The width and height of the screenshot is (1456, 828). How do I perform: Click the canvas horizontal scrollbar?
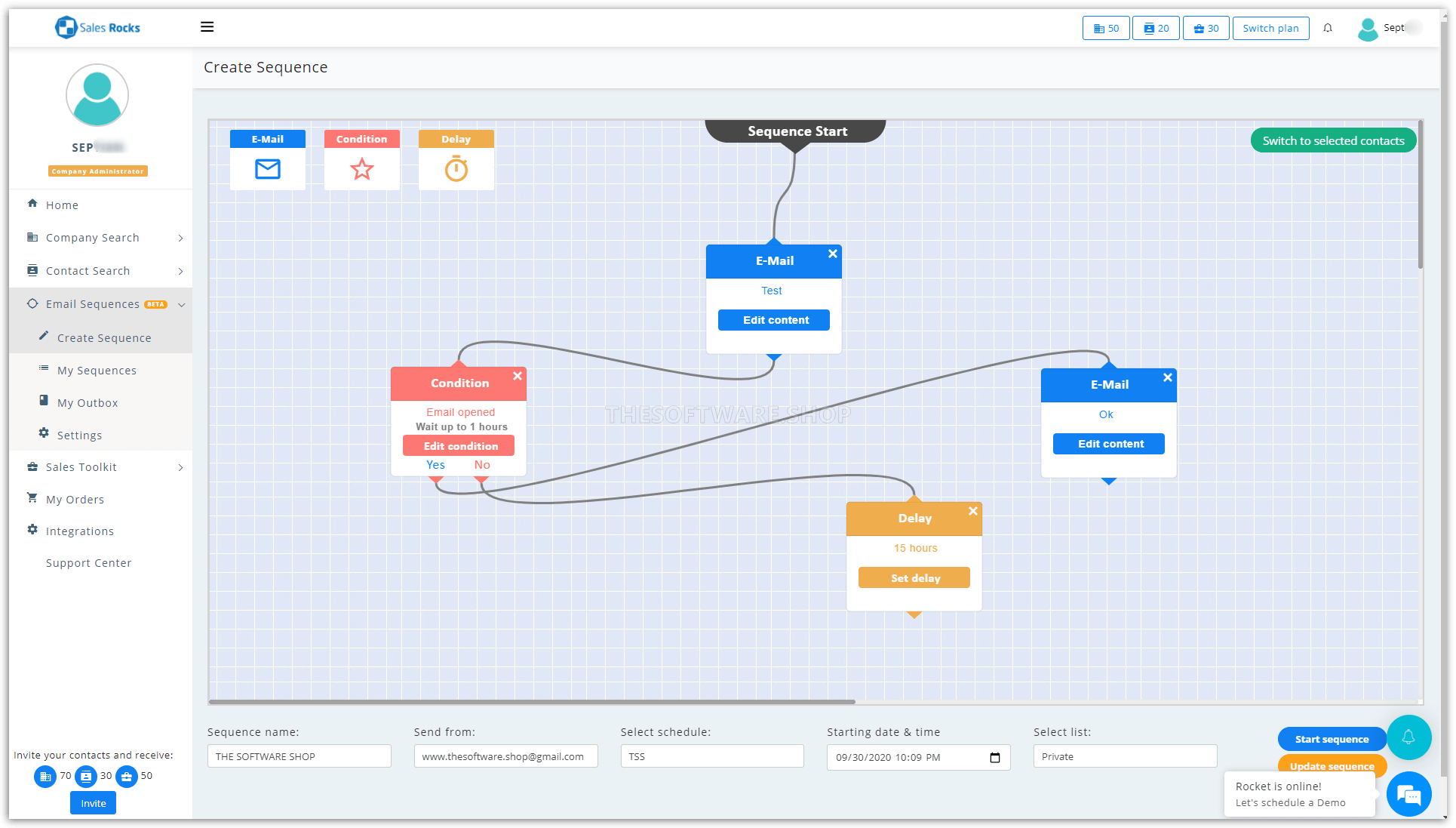coord(532,702)
